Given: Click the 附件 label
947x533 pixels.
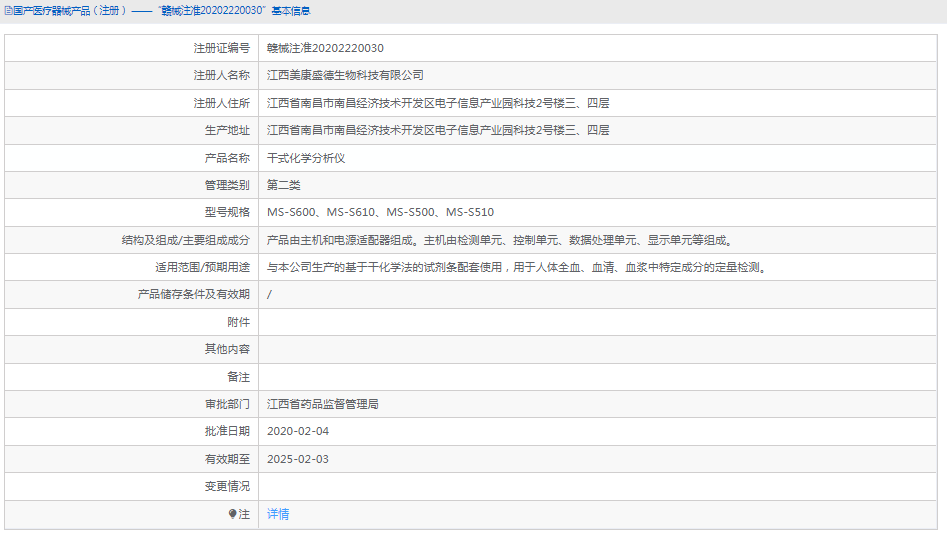Looking at the screenshot, I should coord(239,322).
